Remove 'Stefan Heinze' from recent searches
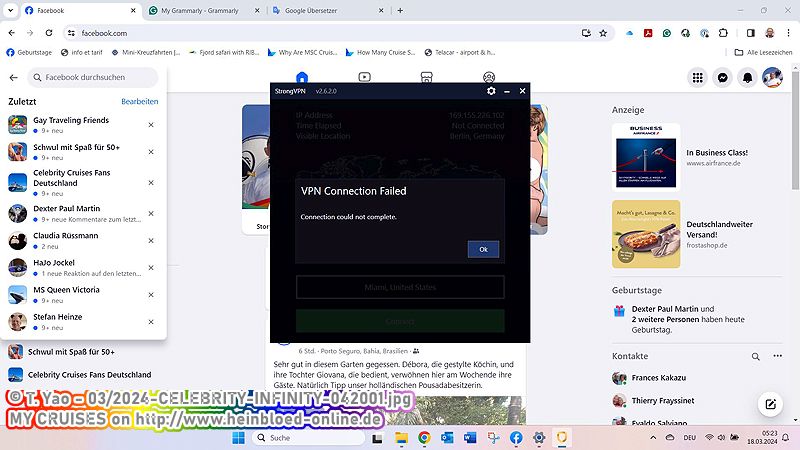This screenshot has height=450, width=800. coord(151,322)
